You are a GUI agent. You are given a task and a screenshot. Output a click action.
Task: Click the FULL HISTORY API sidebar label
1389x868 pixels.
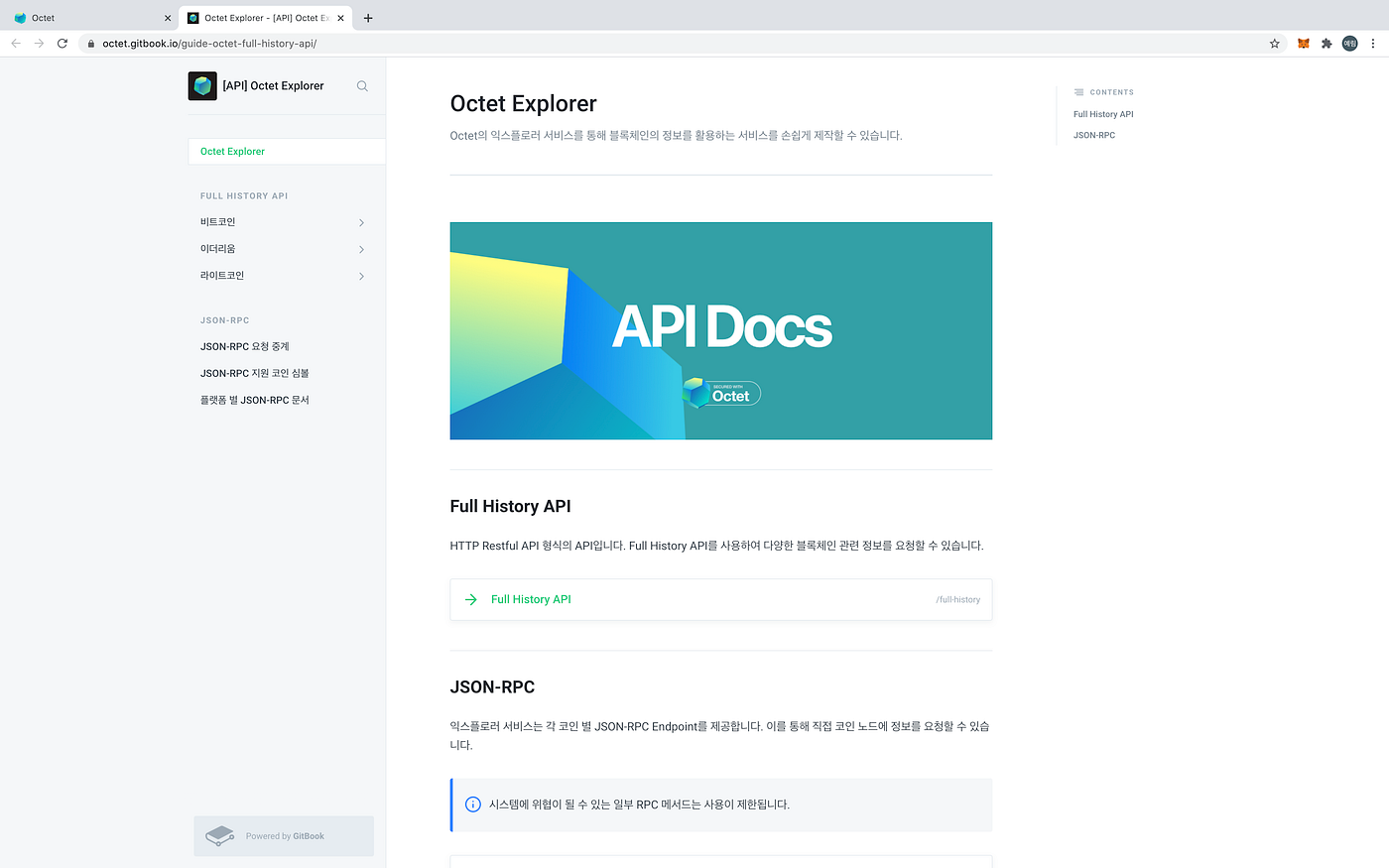244,196
